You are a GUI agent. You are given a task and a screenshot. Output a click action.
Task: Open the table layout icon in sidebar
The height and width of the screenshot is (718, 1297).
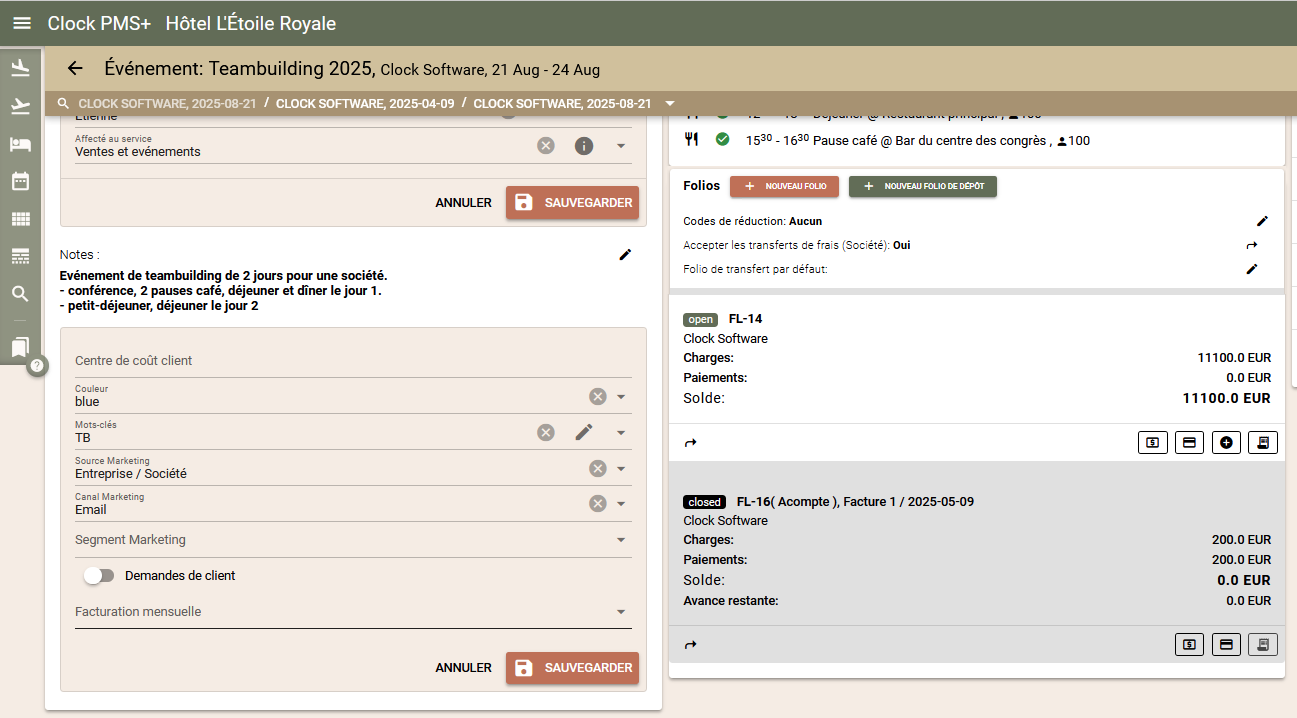[x=20, y=256]
